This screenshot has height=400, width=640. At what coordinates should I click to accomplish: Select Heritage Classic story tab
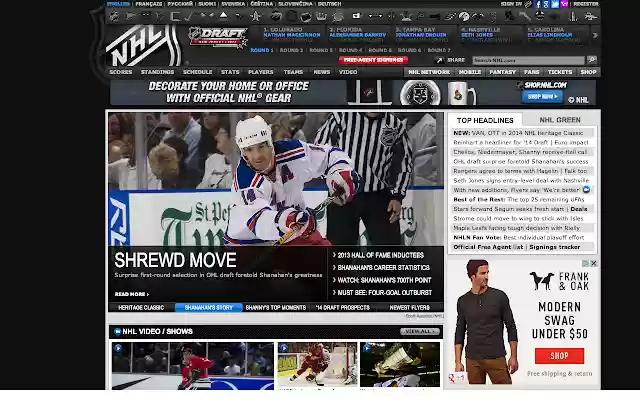141,307
